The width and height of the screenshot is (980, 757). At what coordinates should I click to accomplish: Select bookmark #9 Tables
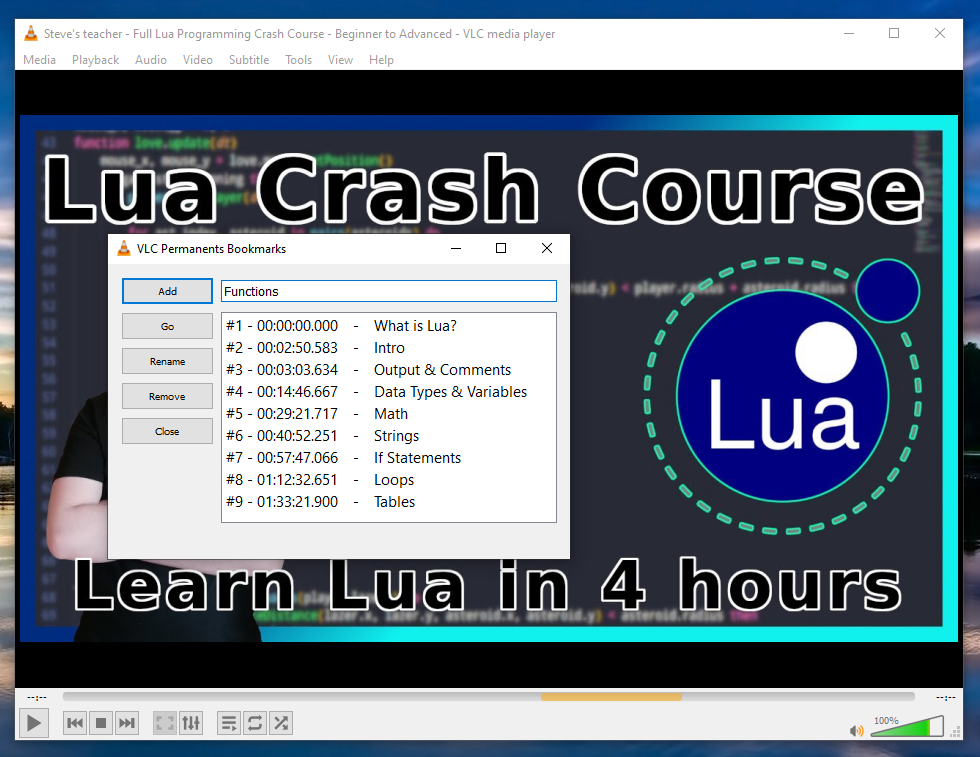click(389, 501)
